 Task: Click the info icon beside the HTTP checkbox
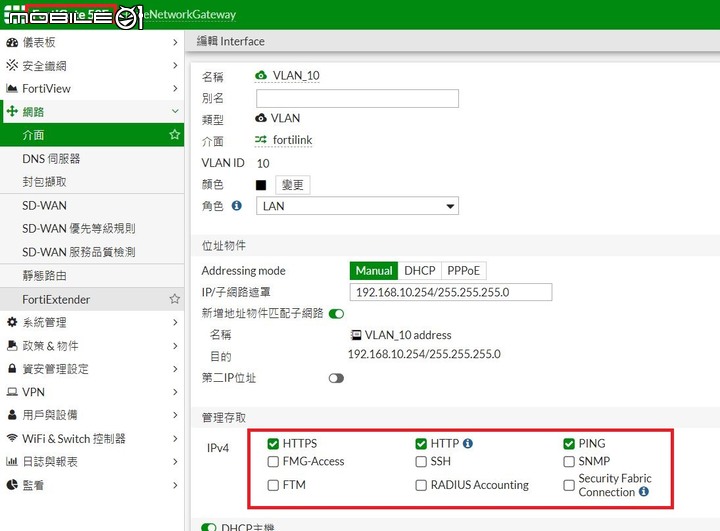click(467, 443)
